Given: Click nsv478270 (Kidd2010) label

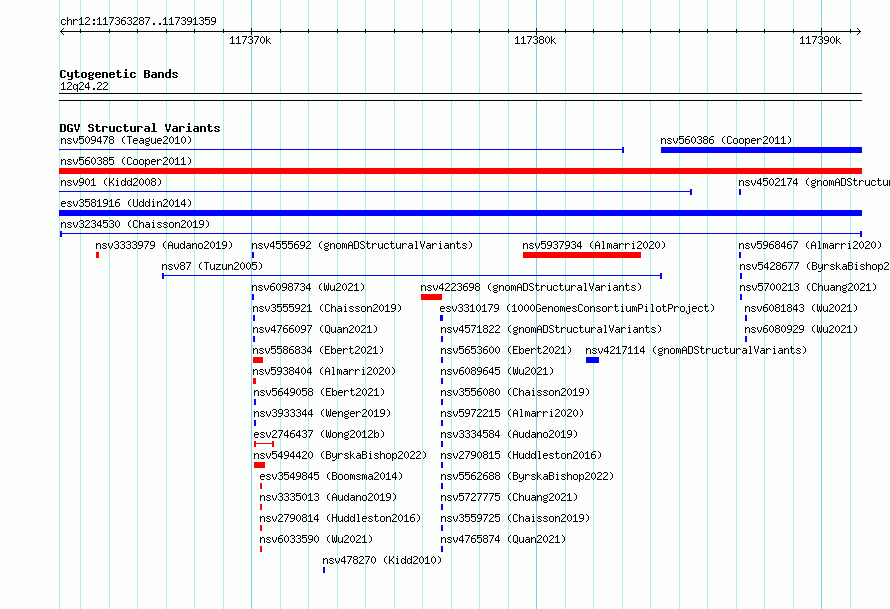Looking at the screenshot, I should (382, 560).
